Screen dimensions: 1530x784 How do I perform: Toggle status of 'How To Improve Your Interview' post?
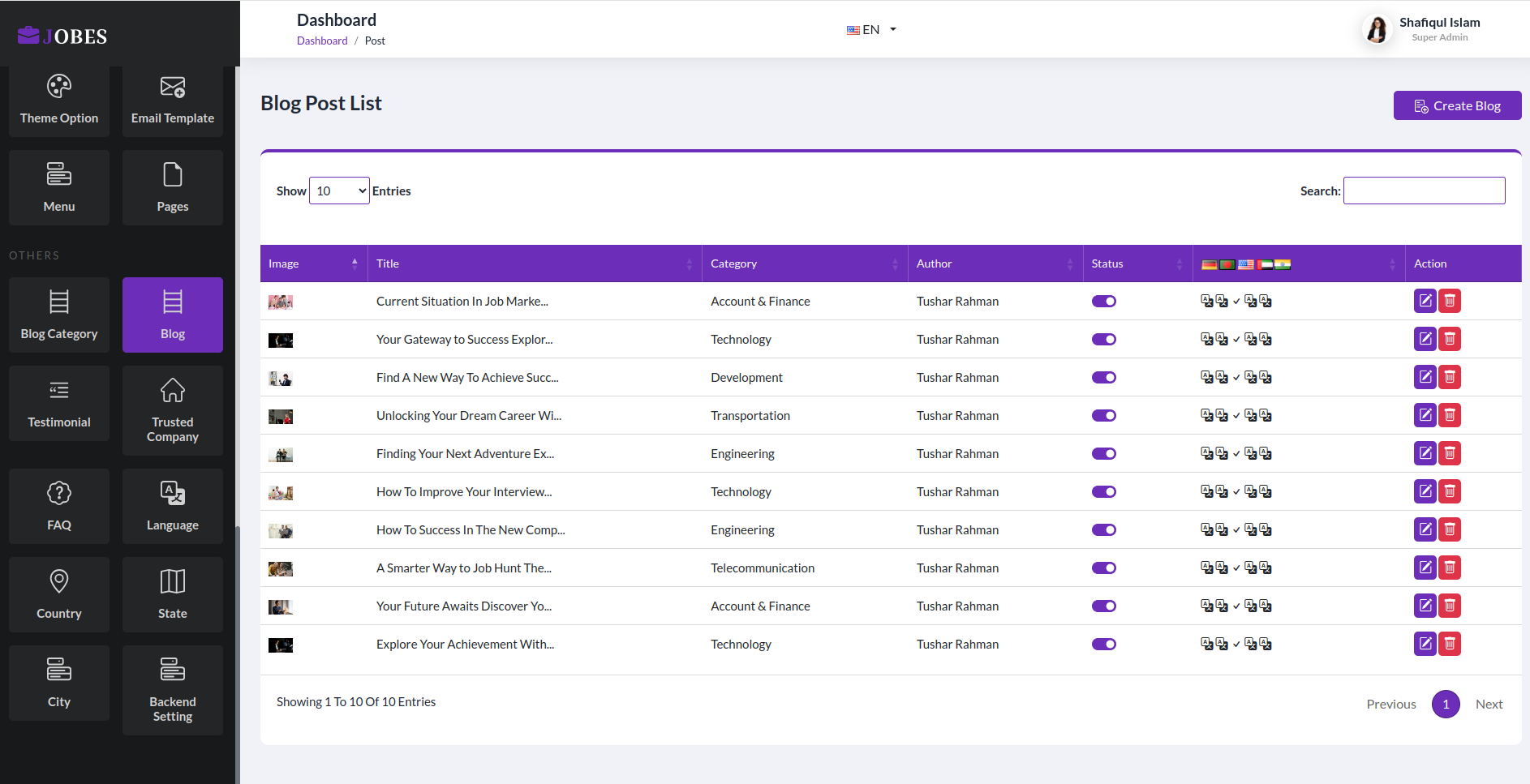pyautogui.click(x=1104, y=491)
